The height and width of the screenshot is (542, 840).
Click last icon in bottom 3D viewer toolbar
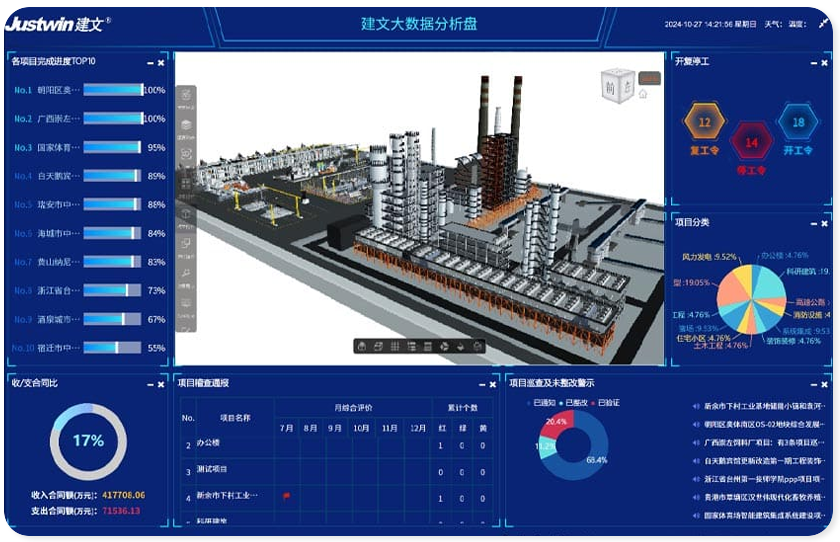point(478,346)
